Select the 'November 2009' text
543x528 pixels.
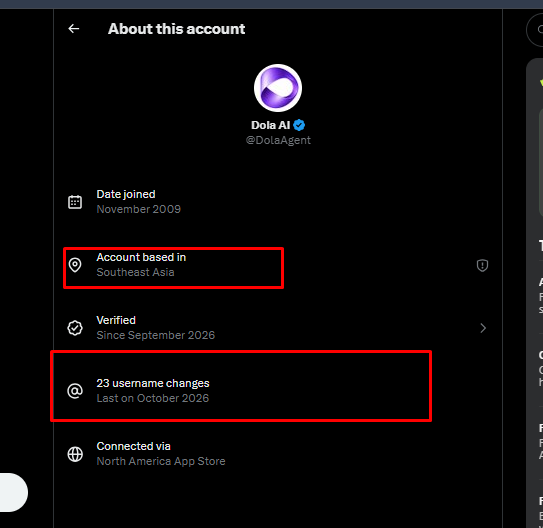click(x=139, y=209)
